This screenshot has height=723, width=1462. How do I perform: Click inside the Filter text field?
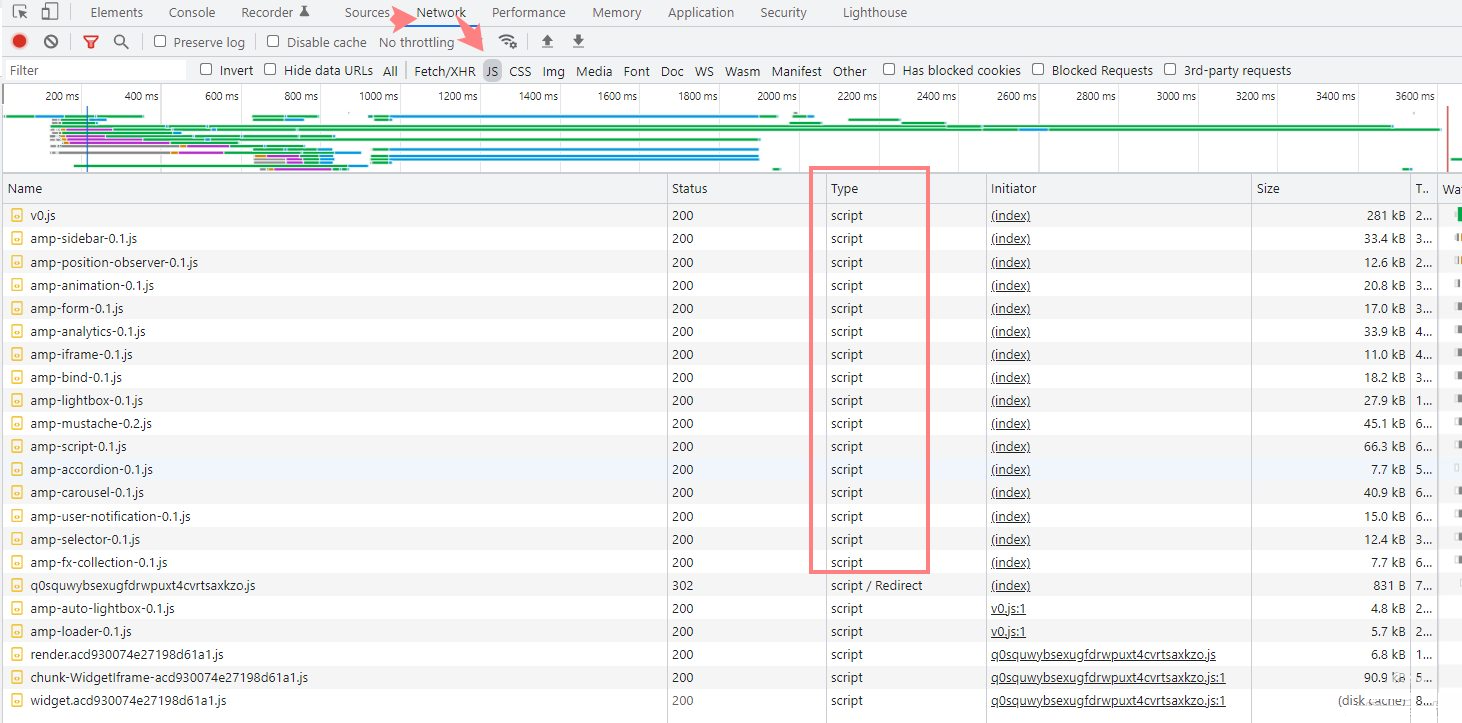pos(95,71)
